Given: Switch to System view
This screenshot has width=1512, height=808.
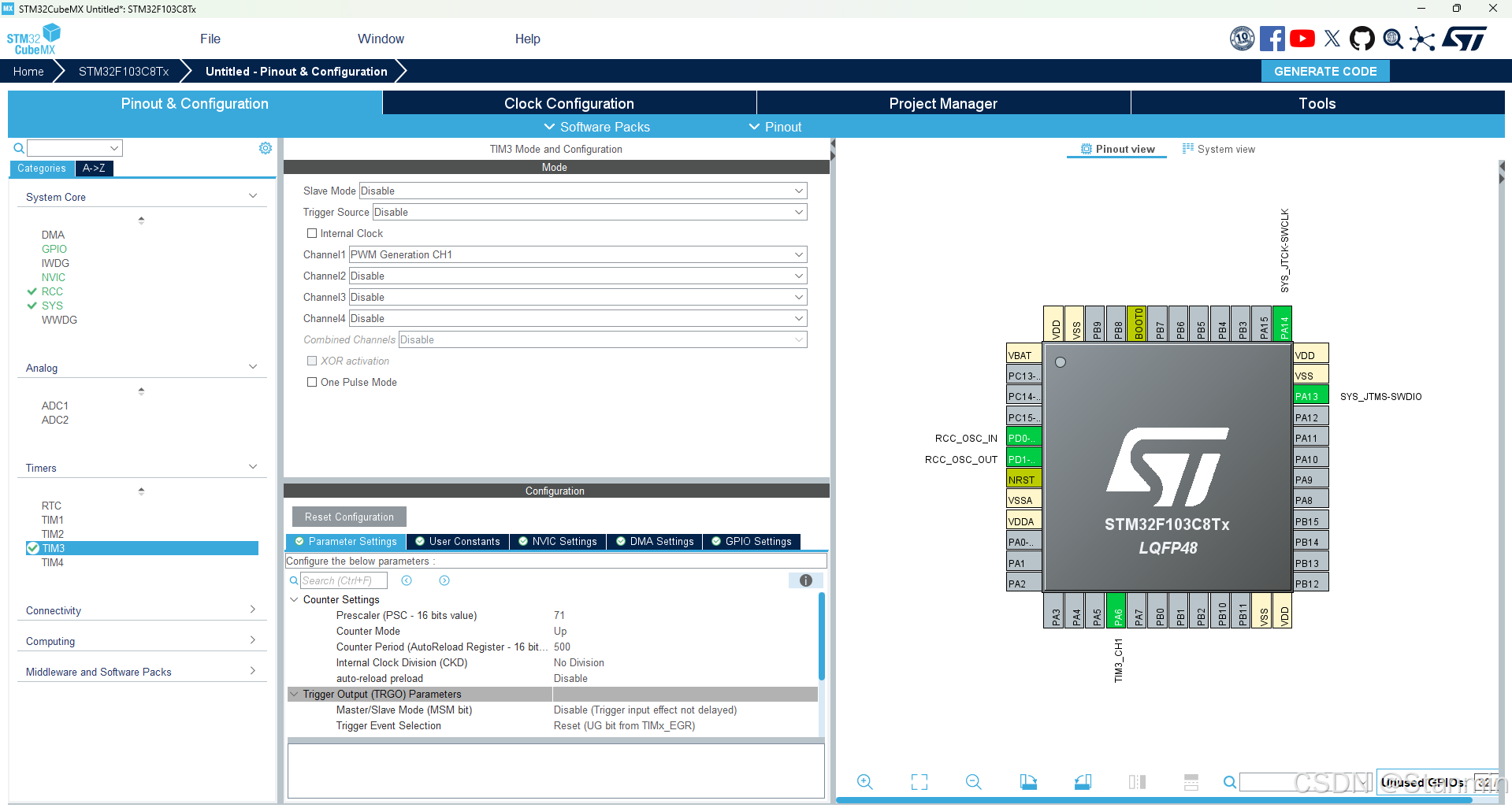Looking at the screenshot, I should [1219, 149].
